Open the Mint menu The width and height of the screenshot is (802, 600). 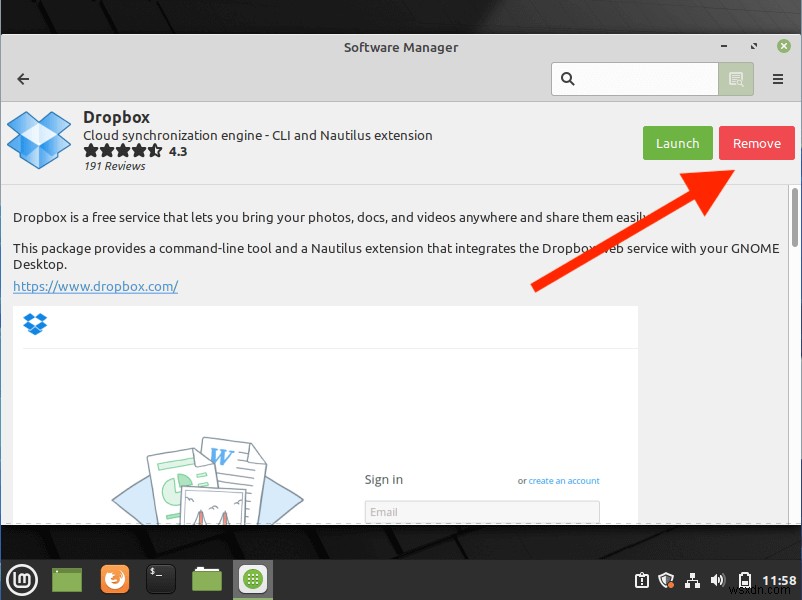22,579
